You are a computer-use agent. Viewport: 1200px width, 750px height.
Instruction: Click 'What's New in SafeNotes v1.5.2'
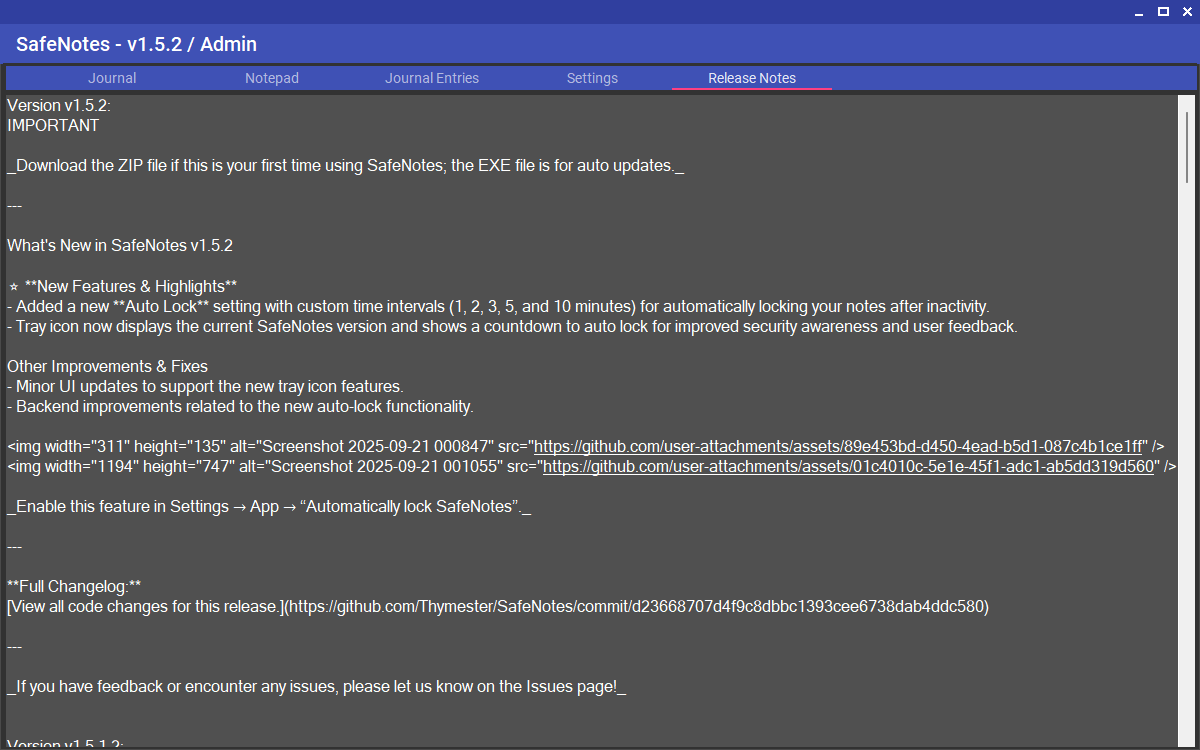pos(120,245)
